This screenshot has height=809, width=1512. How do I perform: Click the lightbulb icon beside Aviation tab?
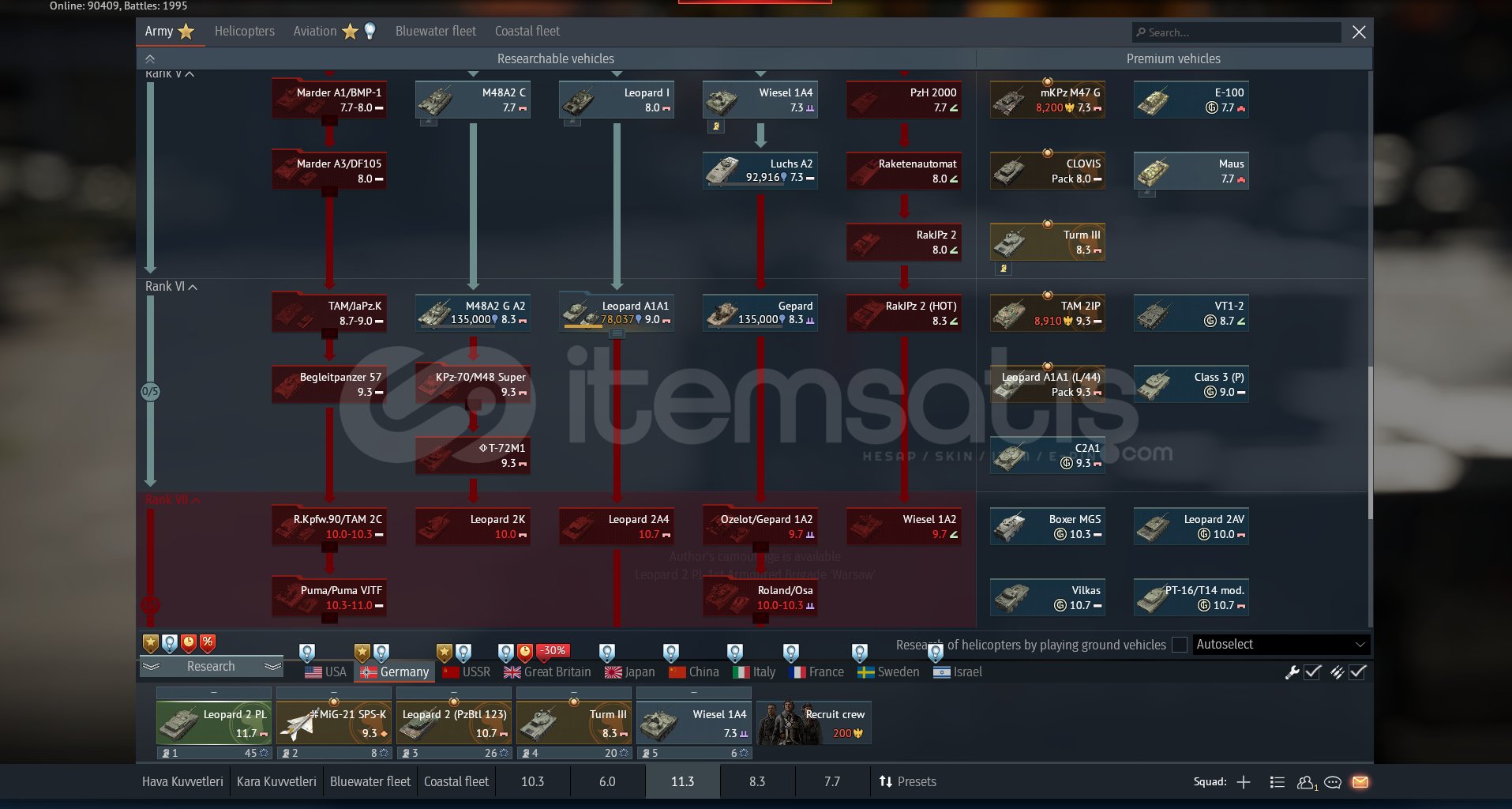[370, 31]
